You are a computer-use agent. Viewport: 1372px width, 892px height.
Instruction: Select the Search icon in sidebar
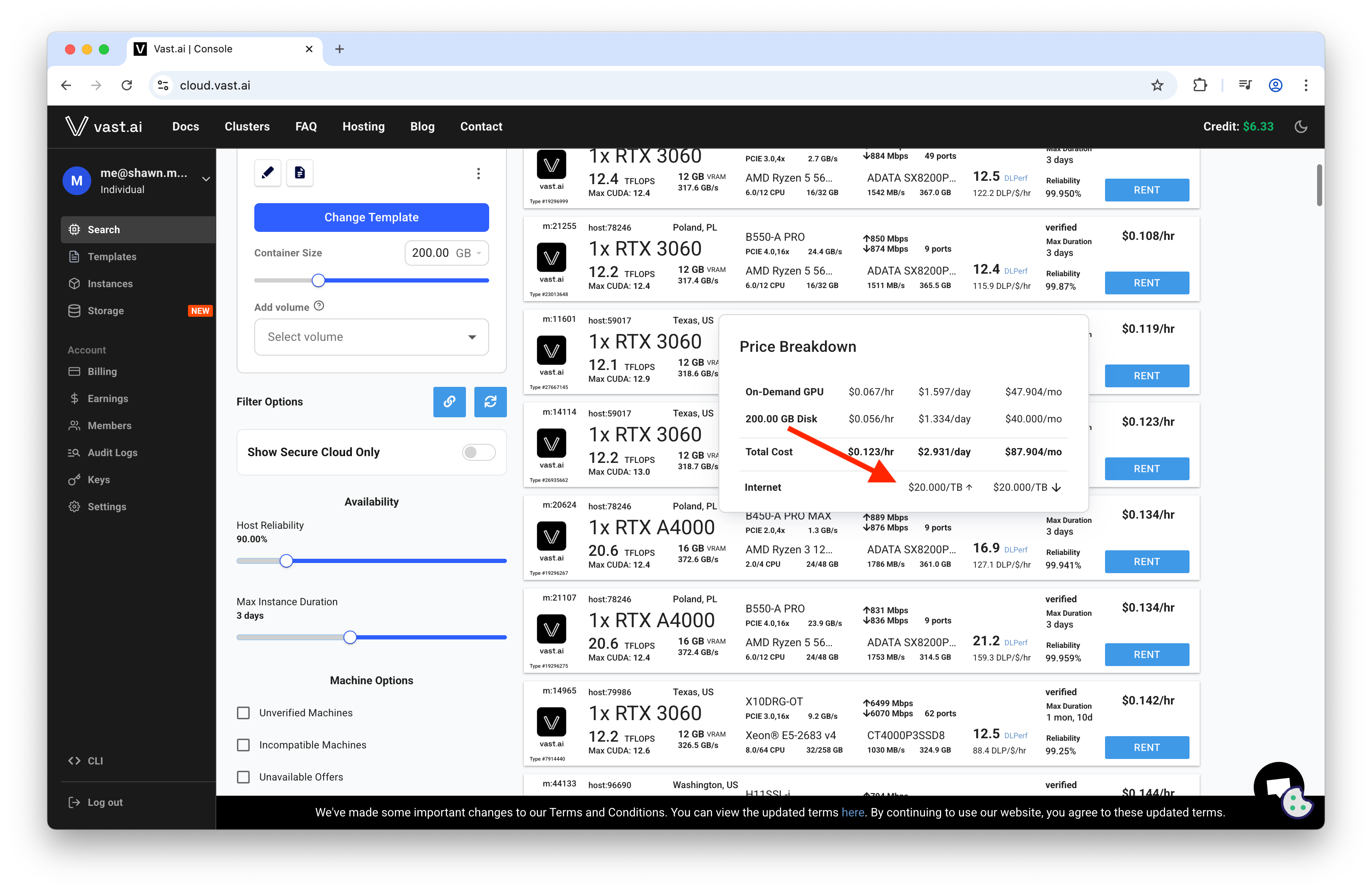[x=74, y=229]
